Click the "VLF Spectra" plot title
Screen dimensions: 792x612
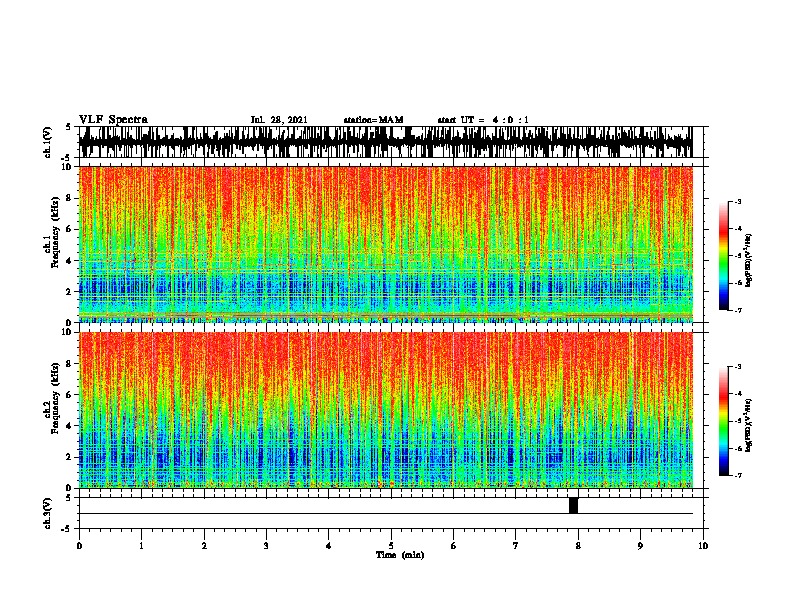[x=113, y=120]
